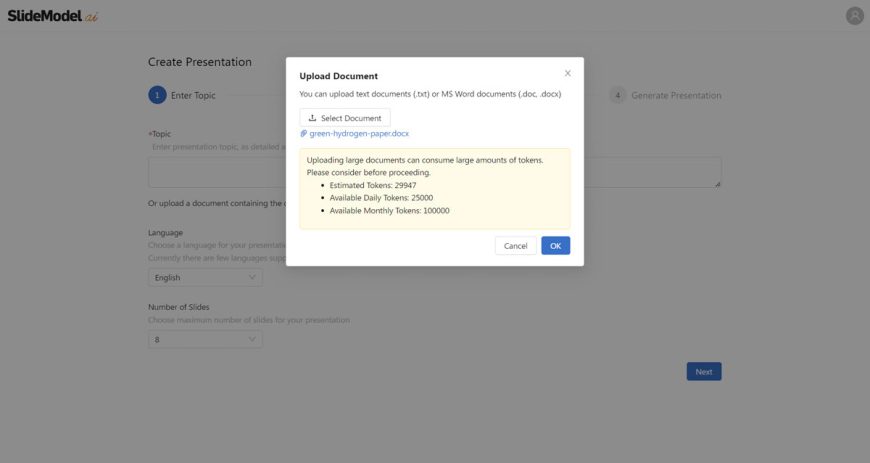Click the Topic text area resize handle
This screenshot has height=463, width=870.
coord(717,184)
